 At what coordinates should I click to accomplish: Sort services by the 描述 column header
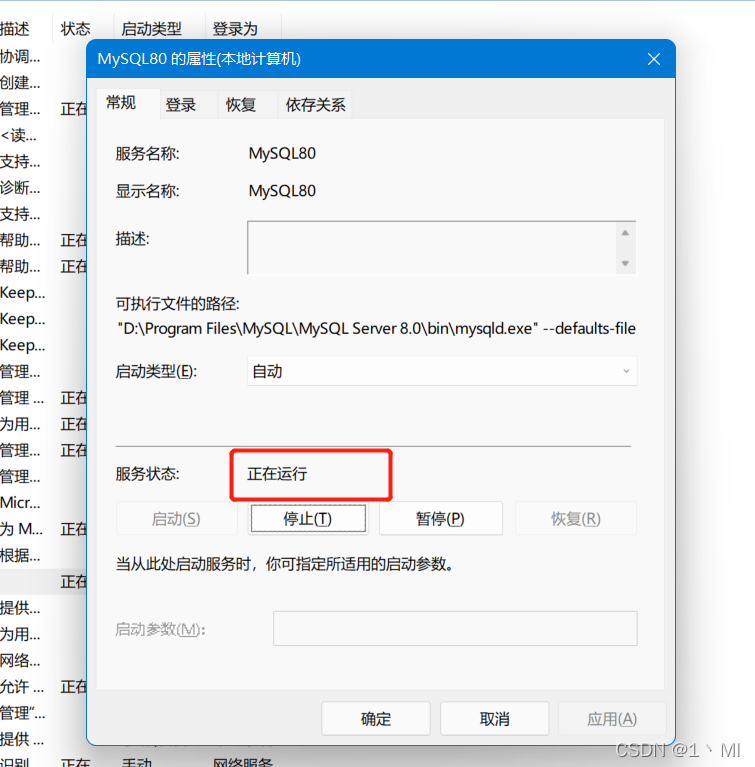tap(15, 29)
